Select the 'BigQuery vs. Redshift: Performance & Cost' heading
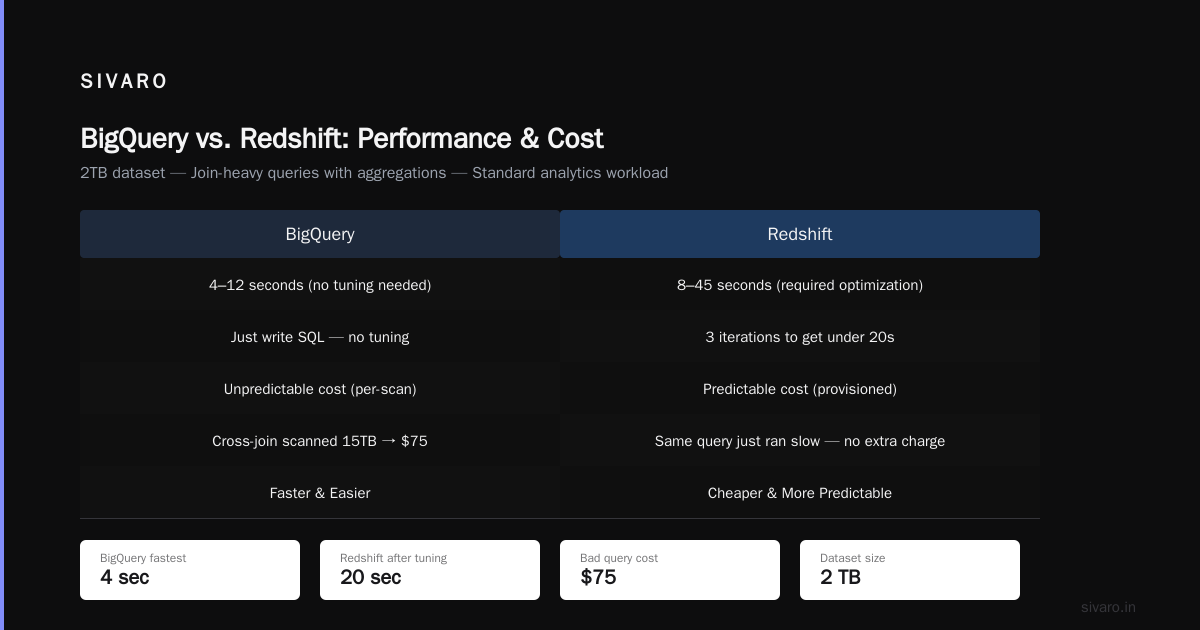Viewport: 1200px width, 630px height. [342, 138]
